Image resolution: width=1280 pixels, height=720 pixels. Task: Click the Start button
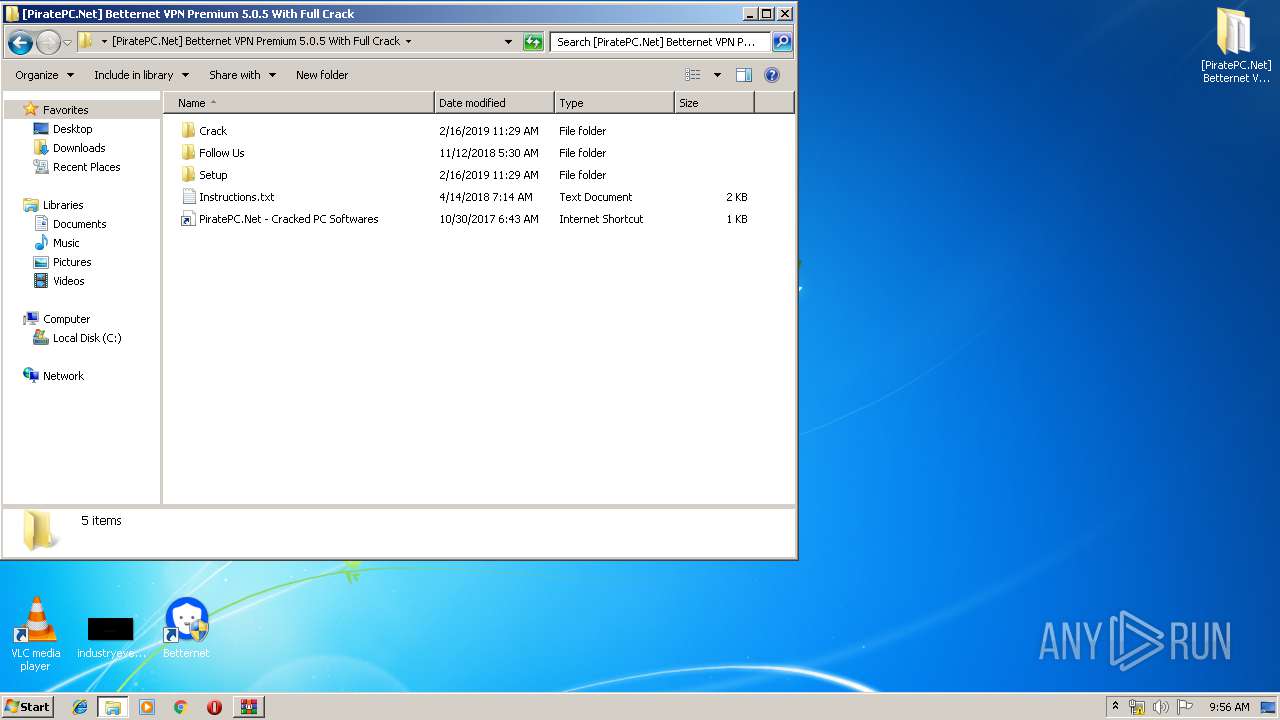pos(28,707)
